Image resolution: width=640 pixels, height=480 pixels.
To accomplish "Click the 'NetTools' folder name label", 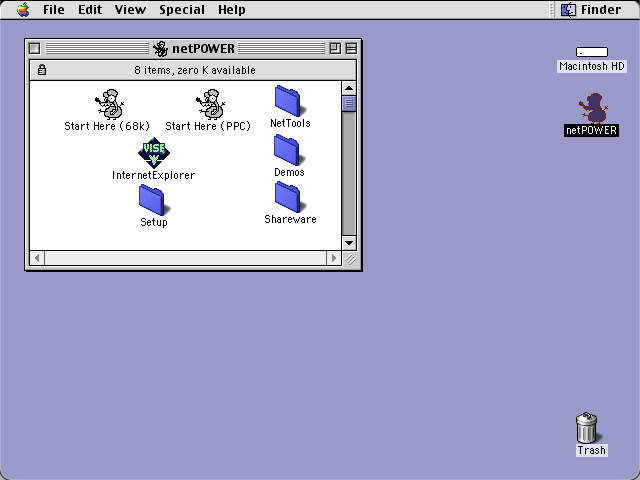I will click(290, 123).
